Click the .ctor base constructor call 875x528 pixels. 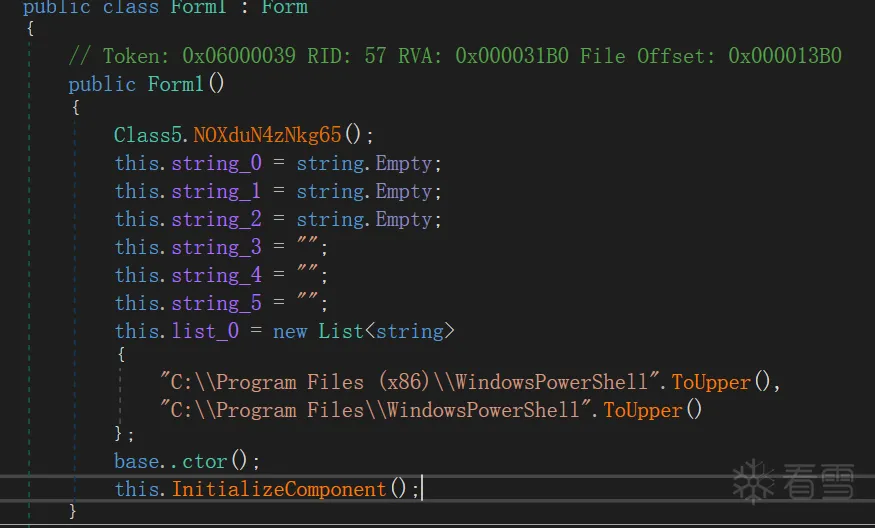pyautogui.click(x=199, y=462)
